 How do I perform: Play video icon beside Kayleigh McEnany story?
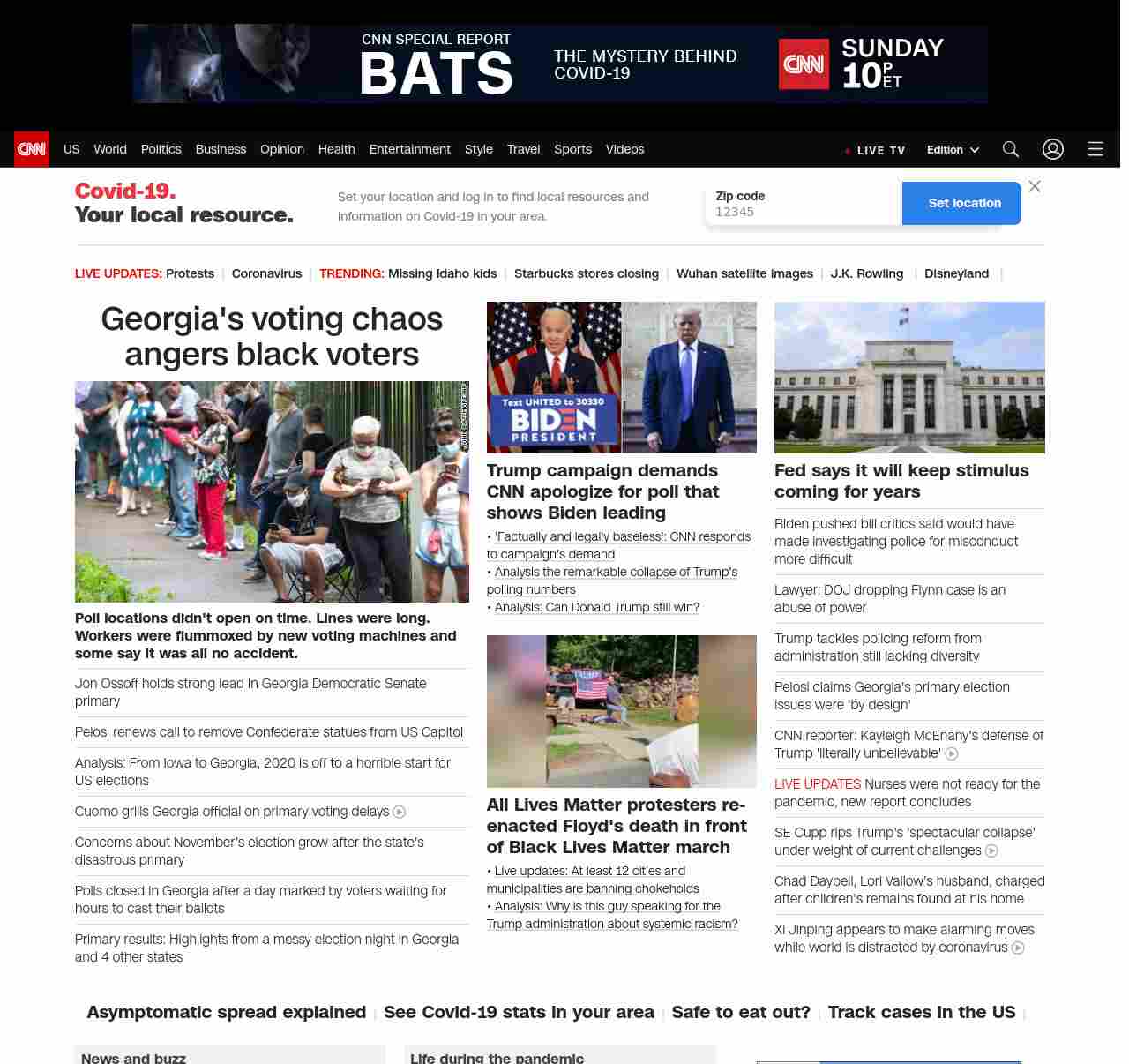tap(951, 753)
